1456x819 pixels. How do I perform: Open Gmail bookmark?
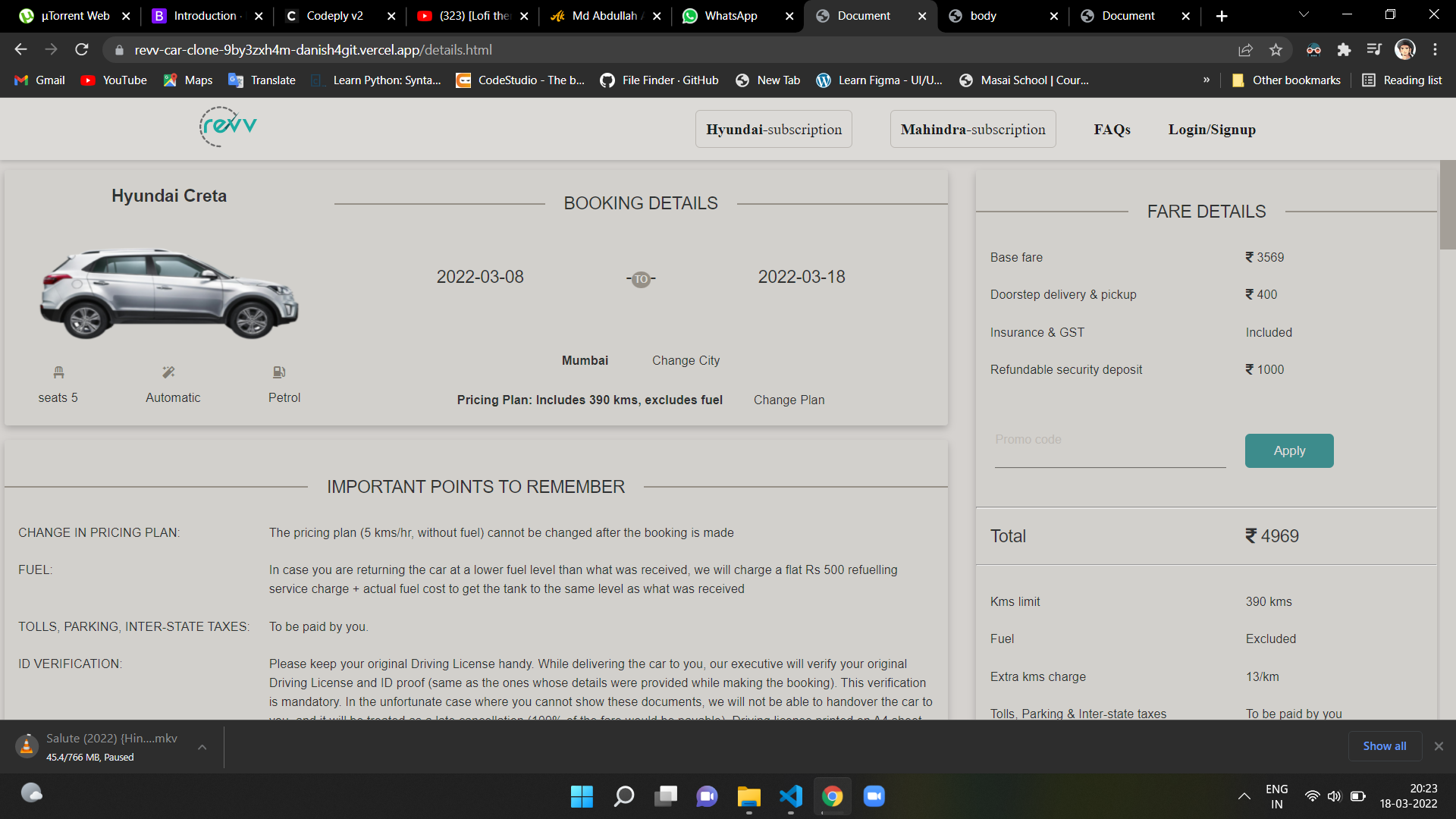pyautogui.click(x=39, y=80)
